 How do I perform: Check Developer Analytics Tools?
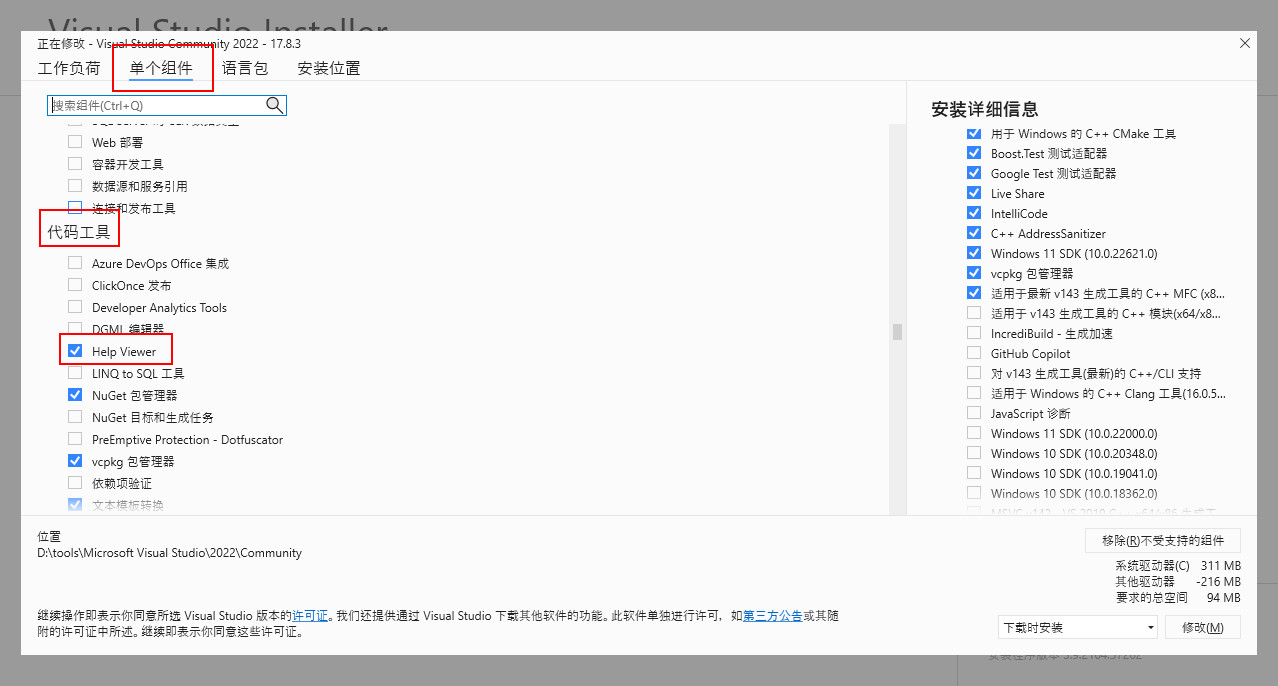pyautogui.click(x=75, y=307)
